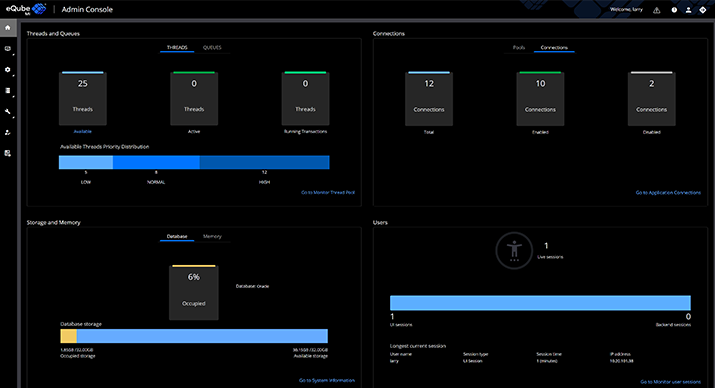Select the Database tab

(177, 236)
